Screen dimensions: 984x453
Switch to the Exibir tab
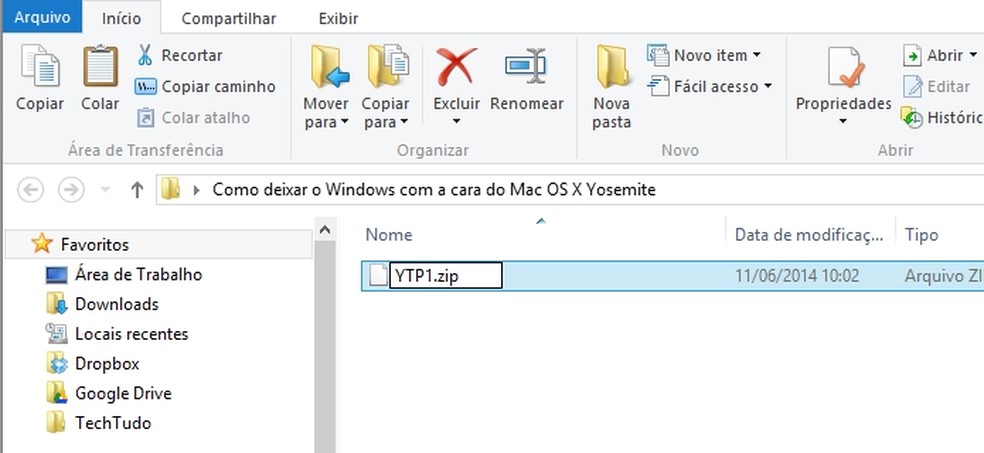pos(338,18)
